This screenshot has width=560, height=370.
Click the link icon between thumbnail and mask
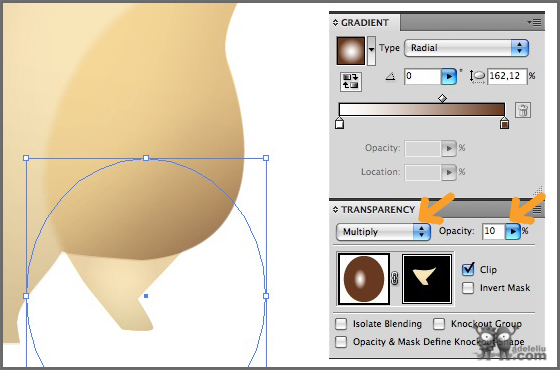tap(395, 278)
